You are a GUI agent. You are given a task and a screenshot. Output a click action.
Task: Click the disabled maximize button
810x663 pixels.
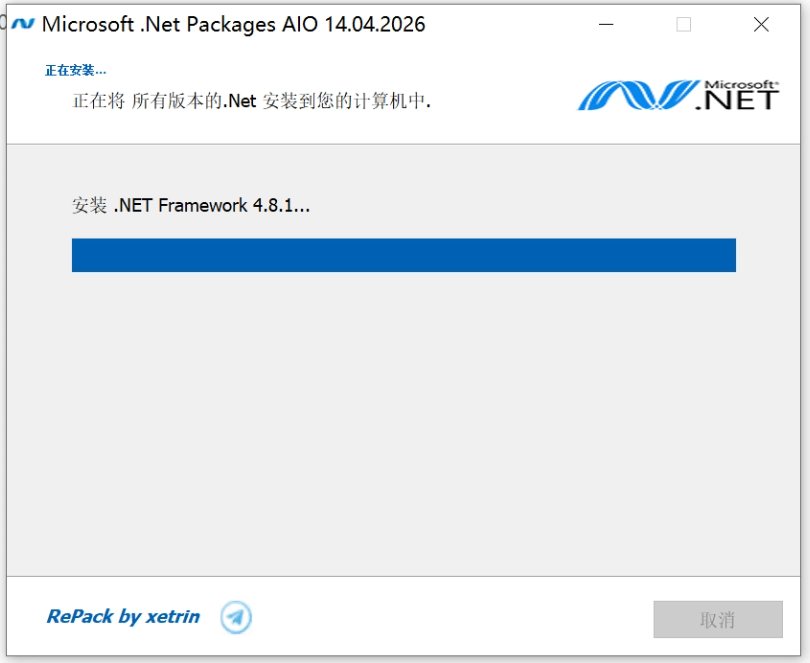pyautogui.click(x=684, y=25)
